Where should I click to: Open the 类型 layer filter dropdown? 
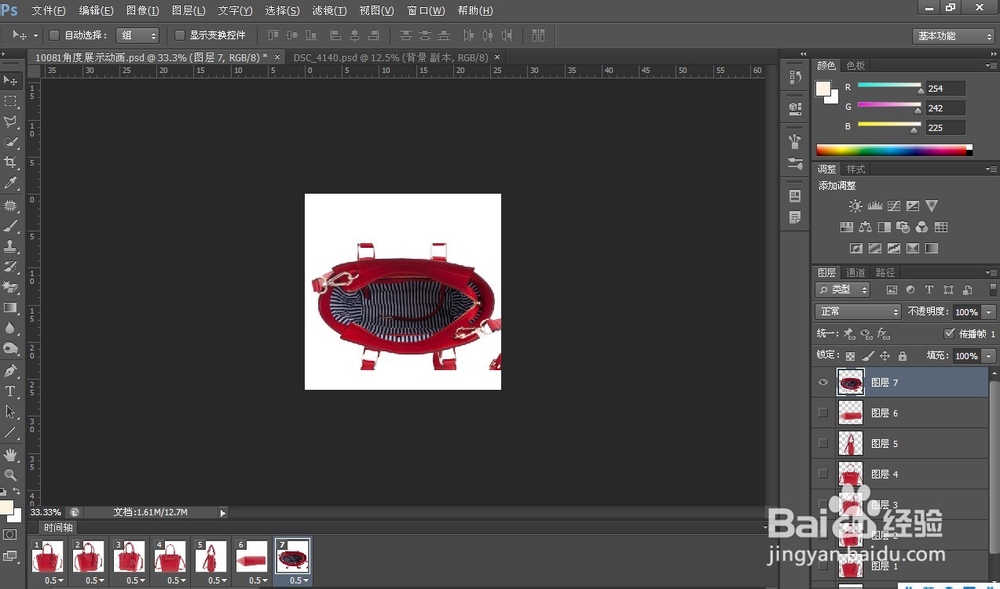point(842,289)
